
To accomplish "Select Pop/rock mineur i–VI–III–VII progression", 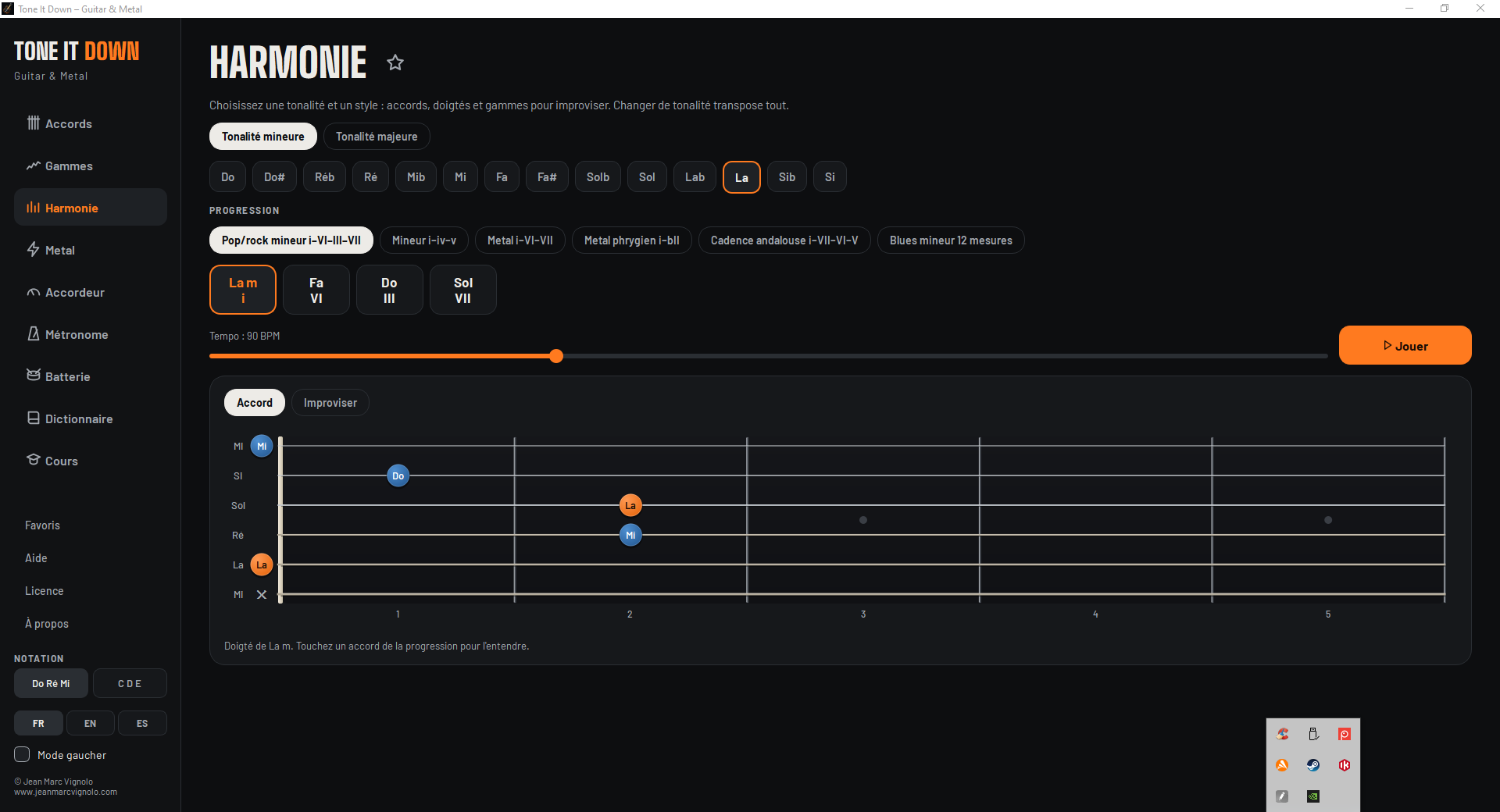I will click(291, 240).
